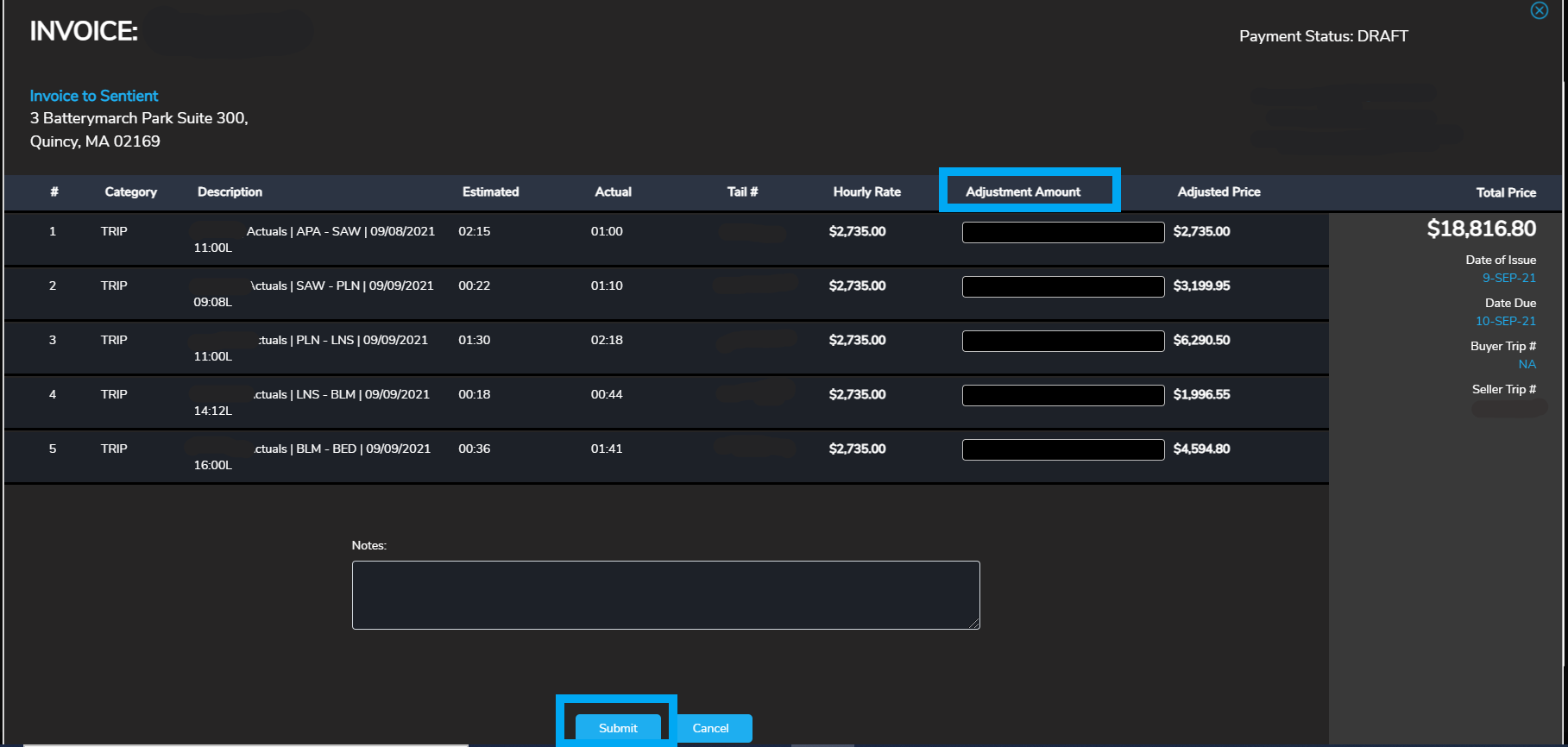
Task: Click the Hourly Rate column header
Action: 866,191
